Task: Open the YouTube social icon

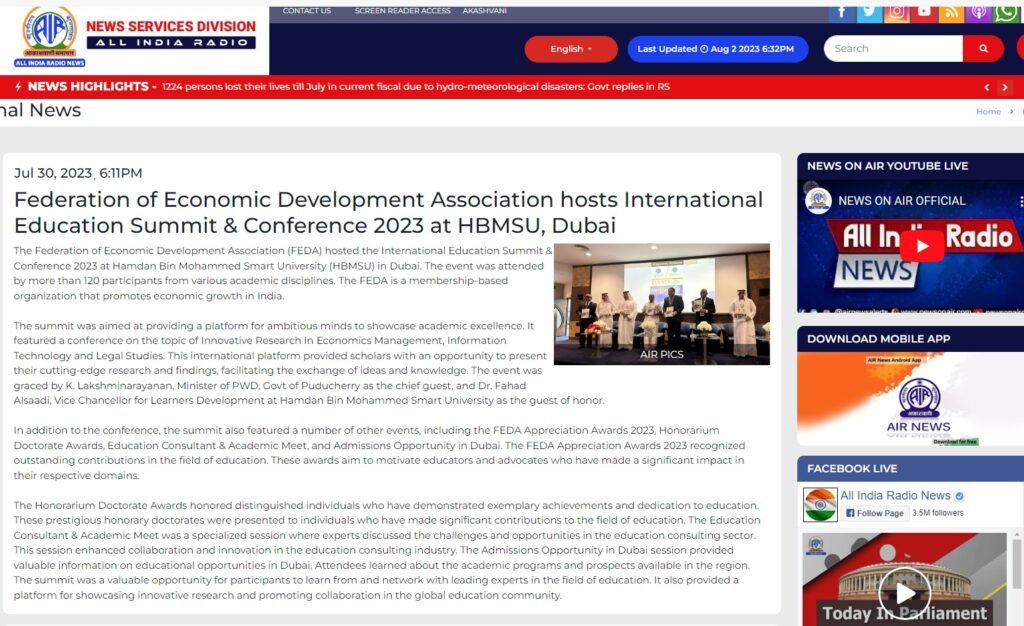Action: [x=924, y=13]
